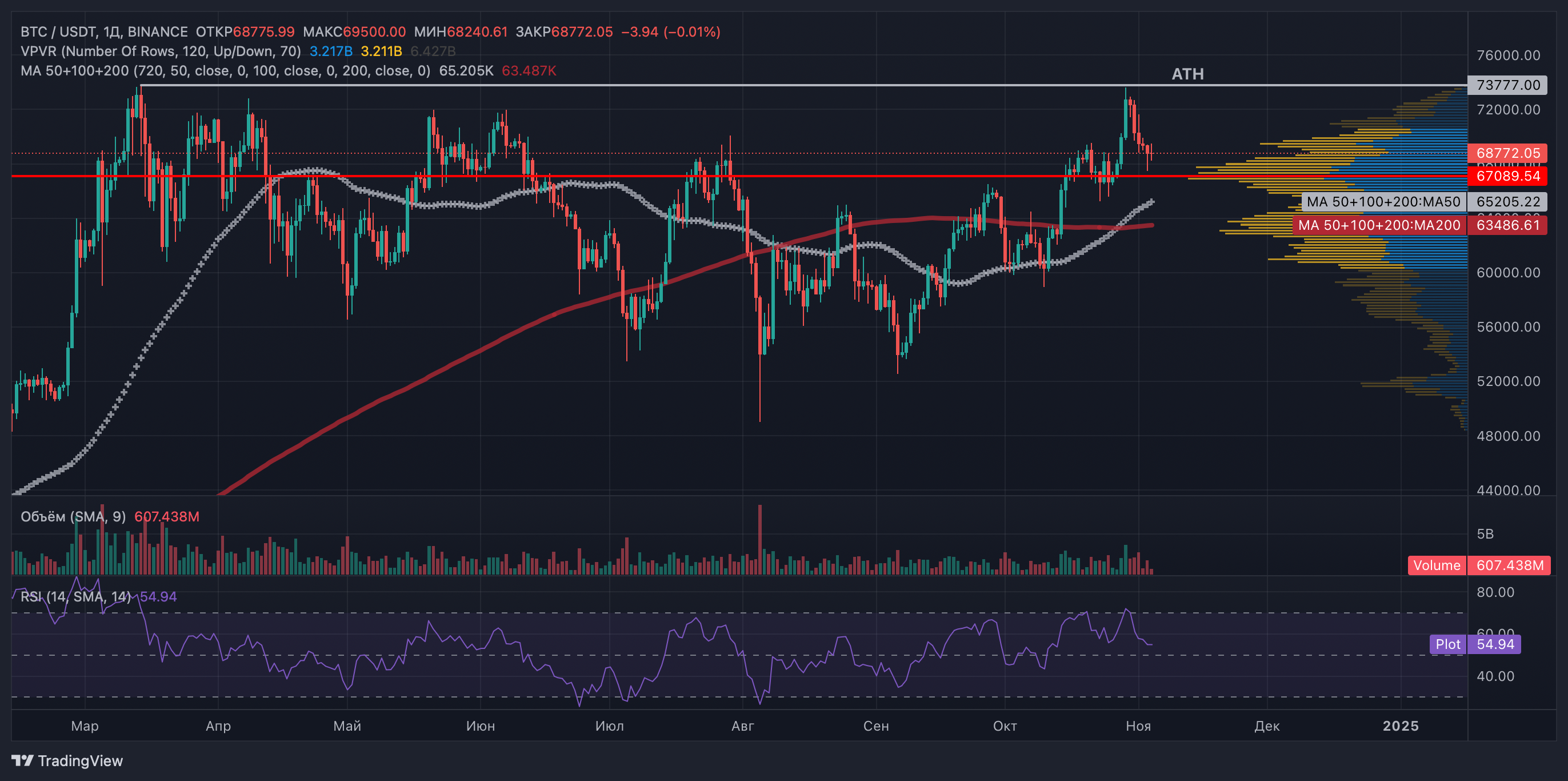Click the ATH label above the top line

[x=1187, y=74]
